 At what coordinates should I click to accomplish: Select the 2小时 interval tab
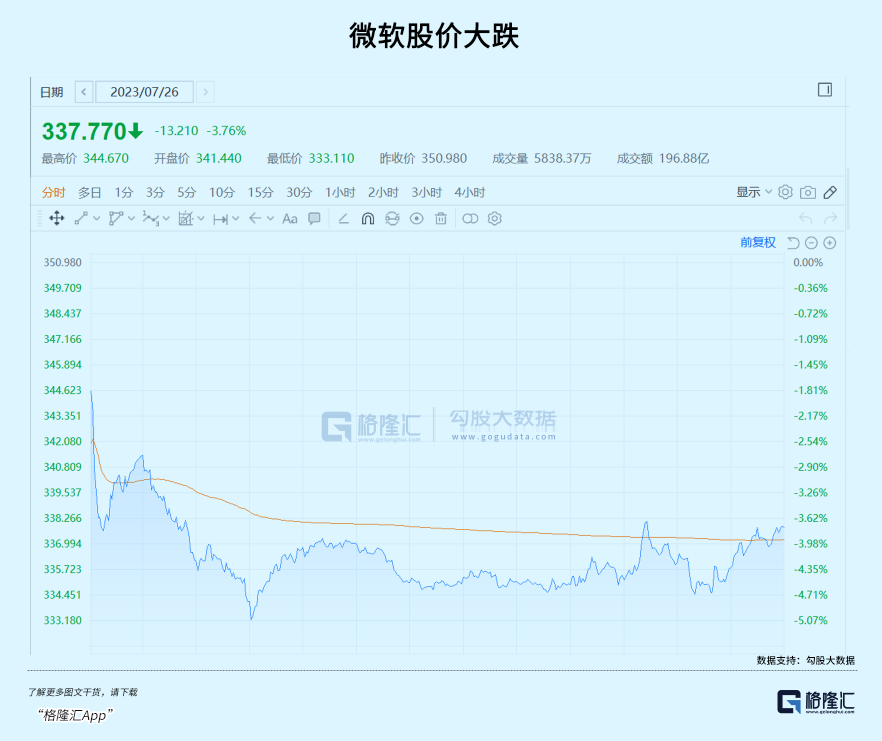[x=383, y=192]
